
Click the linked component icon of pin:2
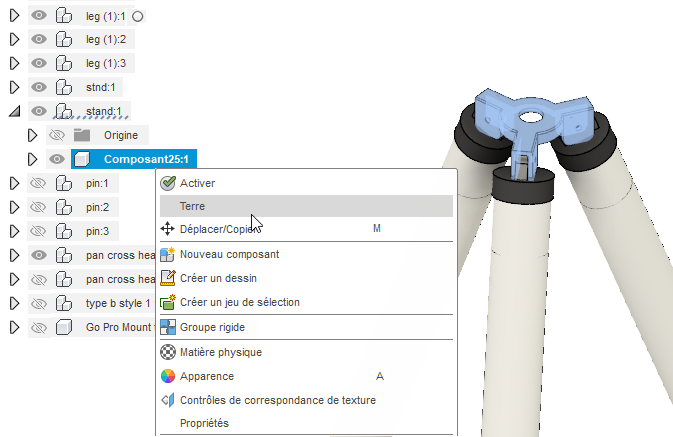pos(64,208)
